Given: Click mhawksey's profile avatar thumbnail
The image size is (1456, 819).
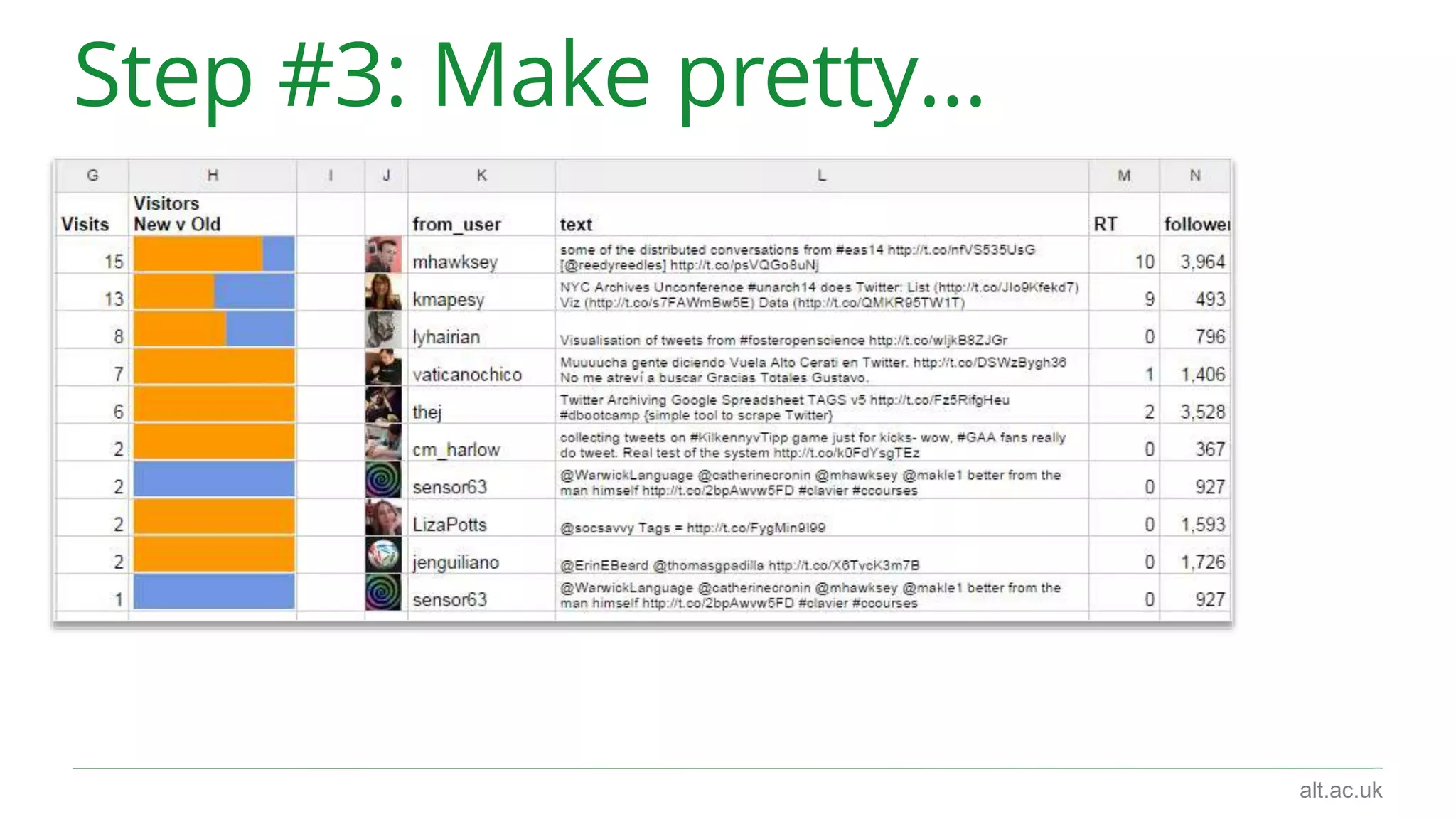Looking at the screenshot, I should point(383,255).
